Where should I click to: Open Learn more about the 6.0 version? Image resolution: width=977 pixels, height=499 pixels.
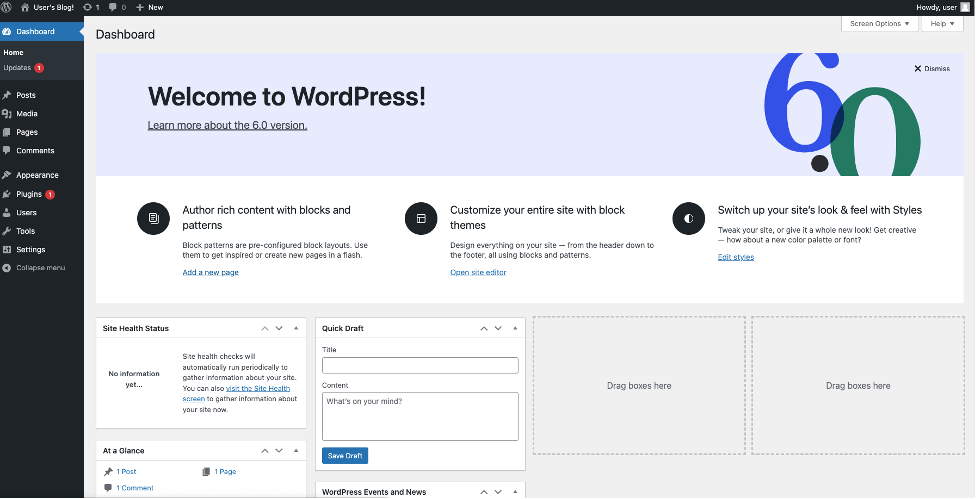[x=227, y=125]
